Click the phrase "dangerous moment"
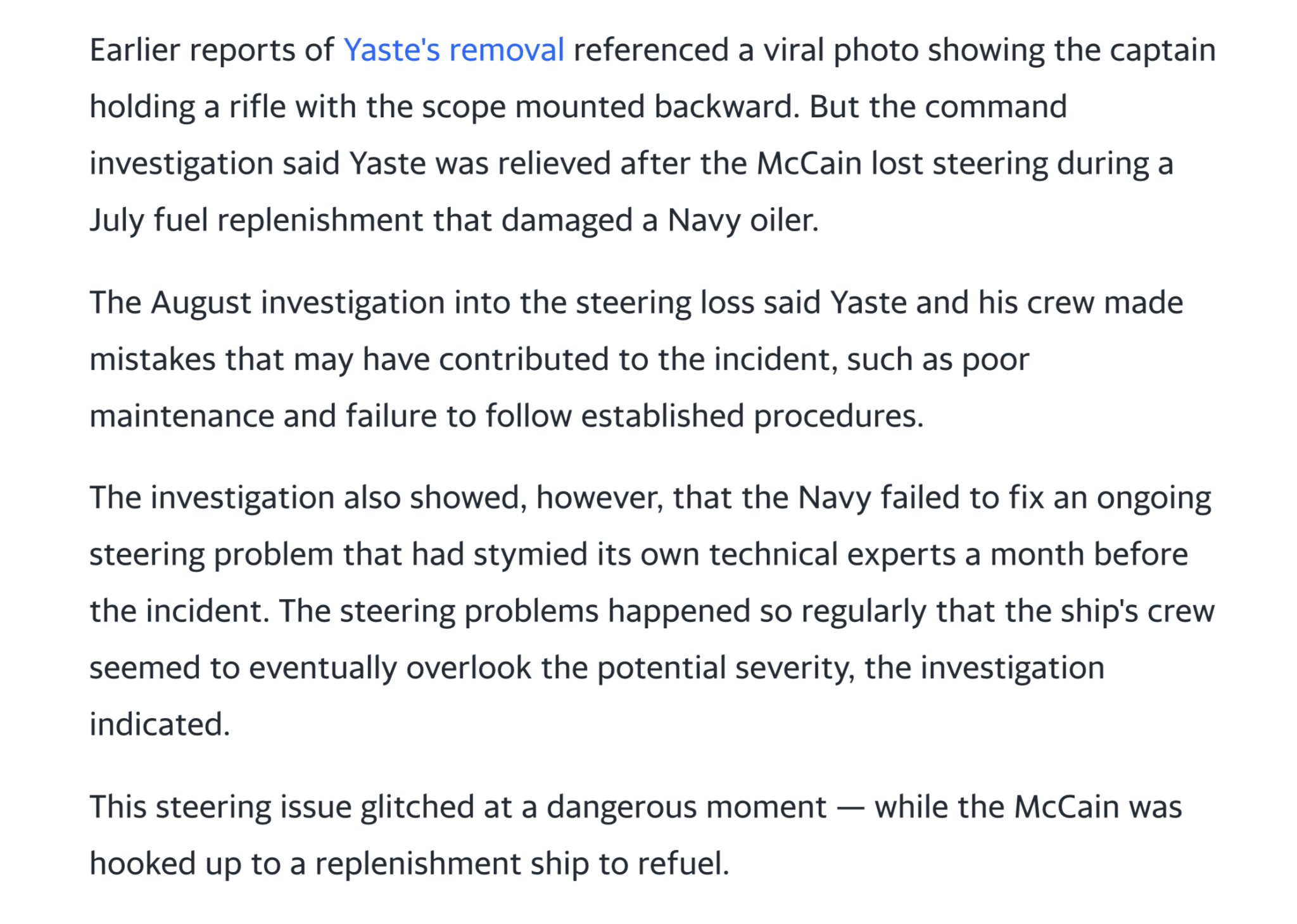The width and height of the screenshot is (1297, 924). [686, 807]
